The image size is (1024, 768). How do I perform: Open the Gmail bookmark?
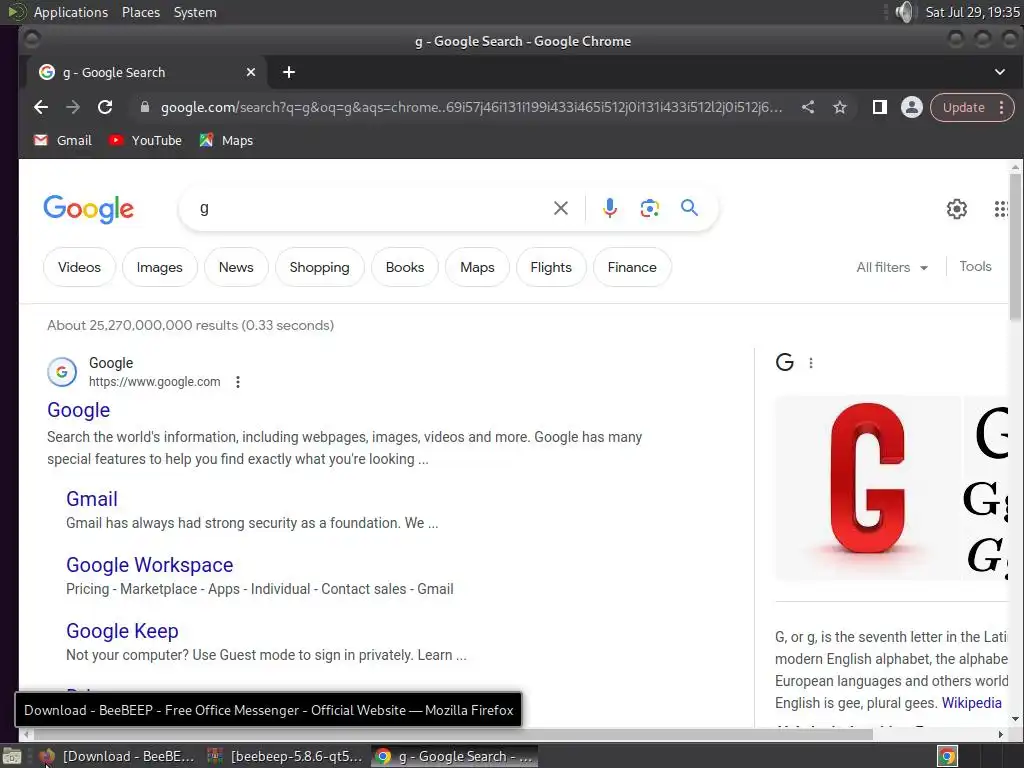point(63,140)
